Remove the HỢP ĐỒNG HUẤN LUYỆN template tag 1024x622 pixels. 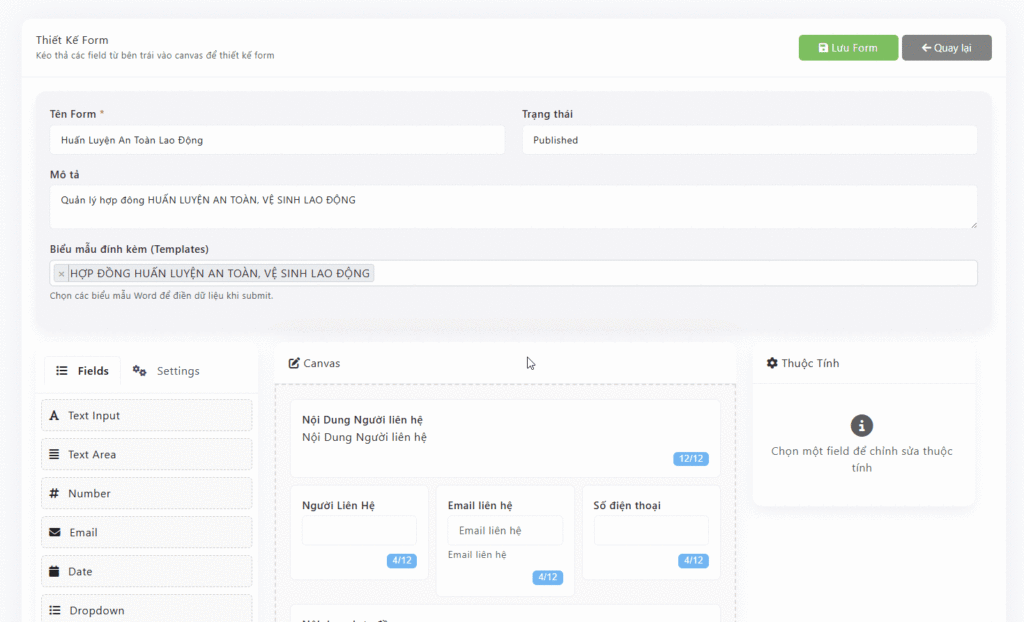tap(61, 274)
